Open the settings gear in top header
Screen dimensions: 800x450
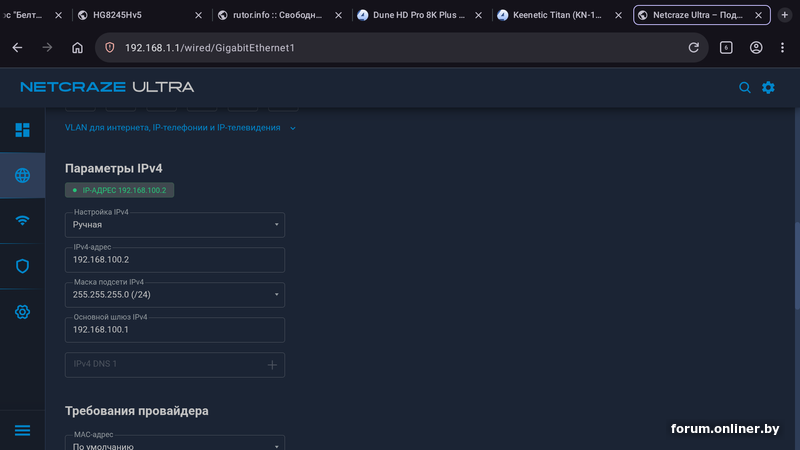pyautogui.click(x=768, y=88)
